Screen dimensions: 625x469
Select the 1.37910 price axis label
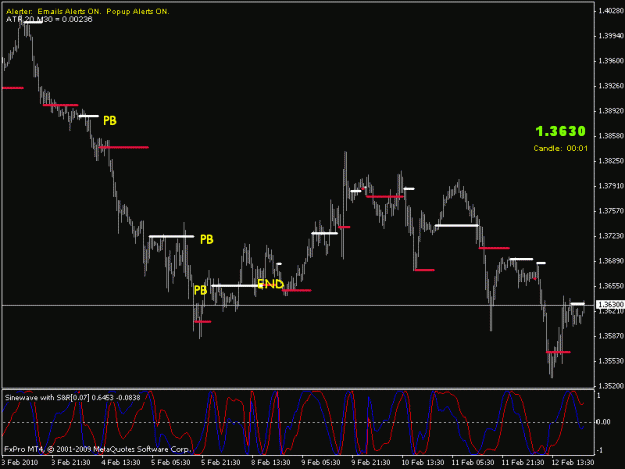tap(611, 186)
